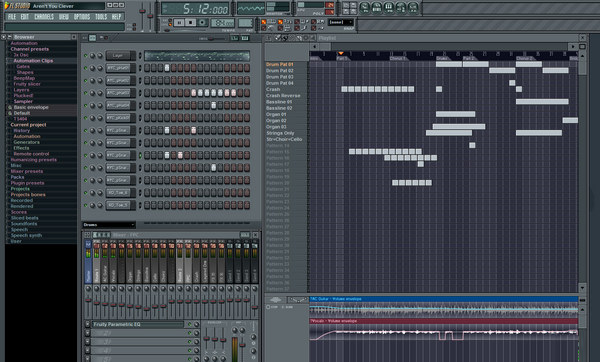The width and height of the screenshot is (600, 362).
Task: Click the stop button in the transport panel
Action: pyautogui.click(x=190, y=23)
